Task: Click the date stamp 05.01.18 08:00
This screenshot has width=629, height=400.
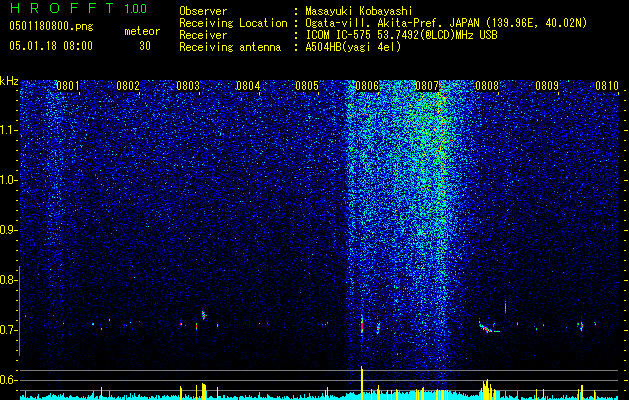Action: pyautogui.click(x=51, y=46)
